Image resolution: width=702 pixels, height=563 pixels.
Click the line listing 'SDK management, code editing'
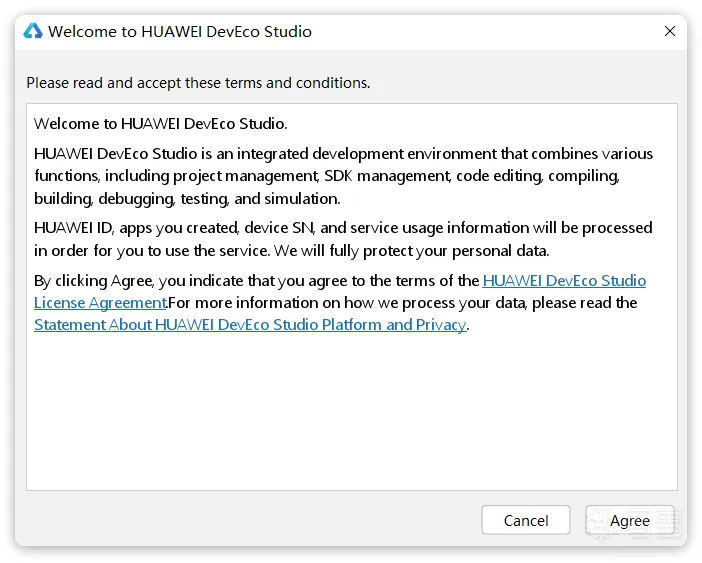(326, 176)
